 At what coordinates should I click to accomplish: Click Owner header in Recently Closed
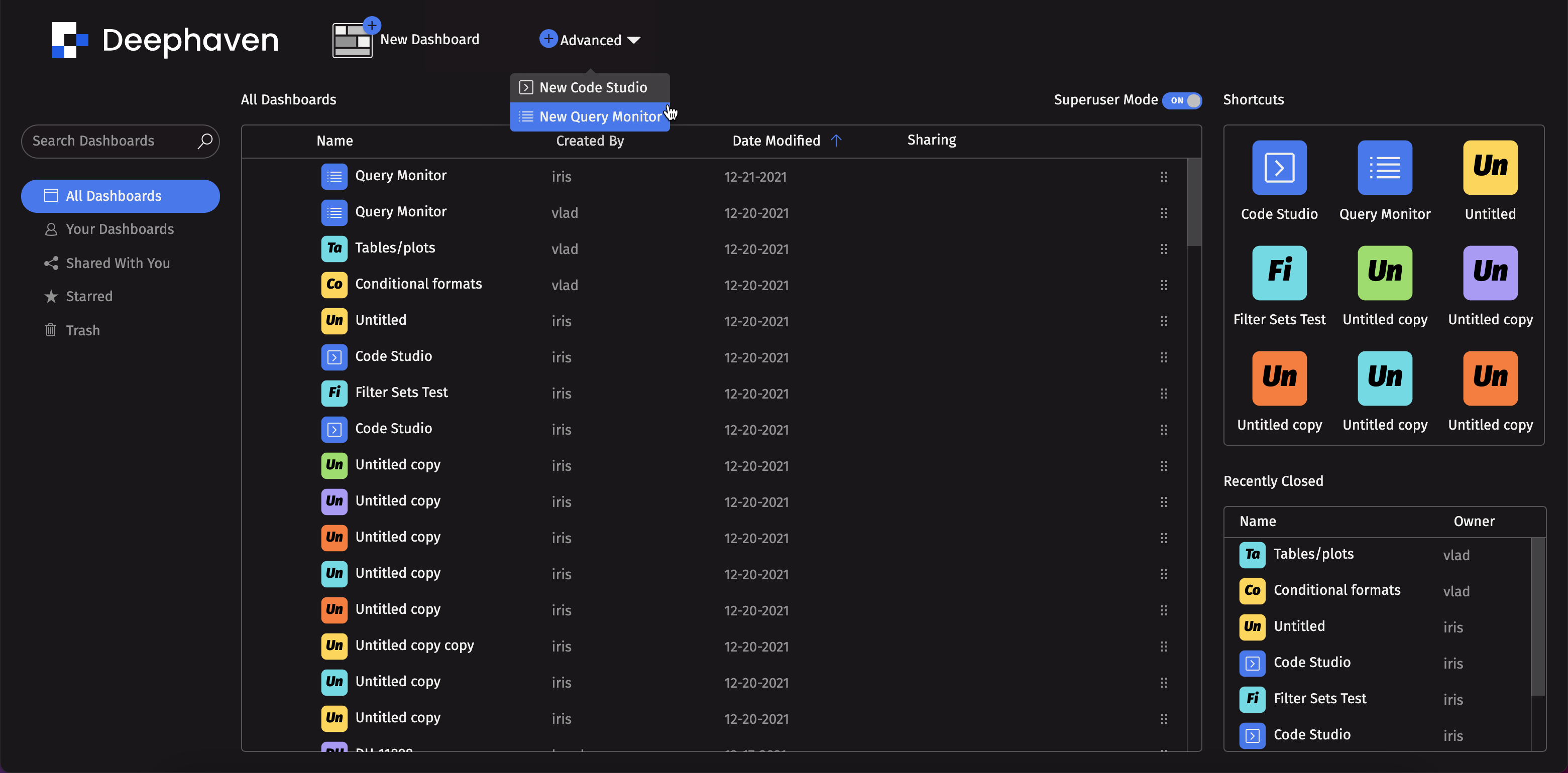click(x=1473, y=521)
